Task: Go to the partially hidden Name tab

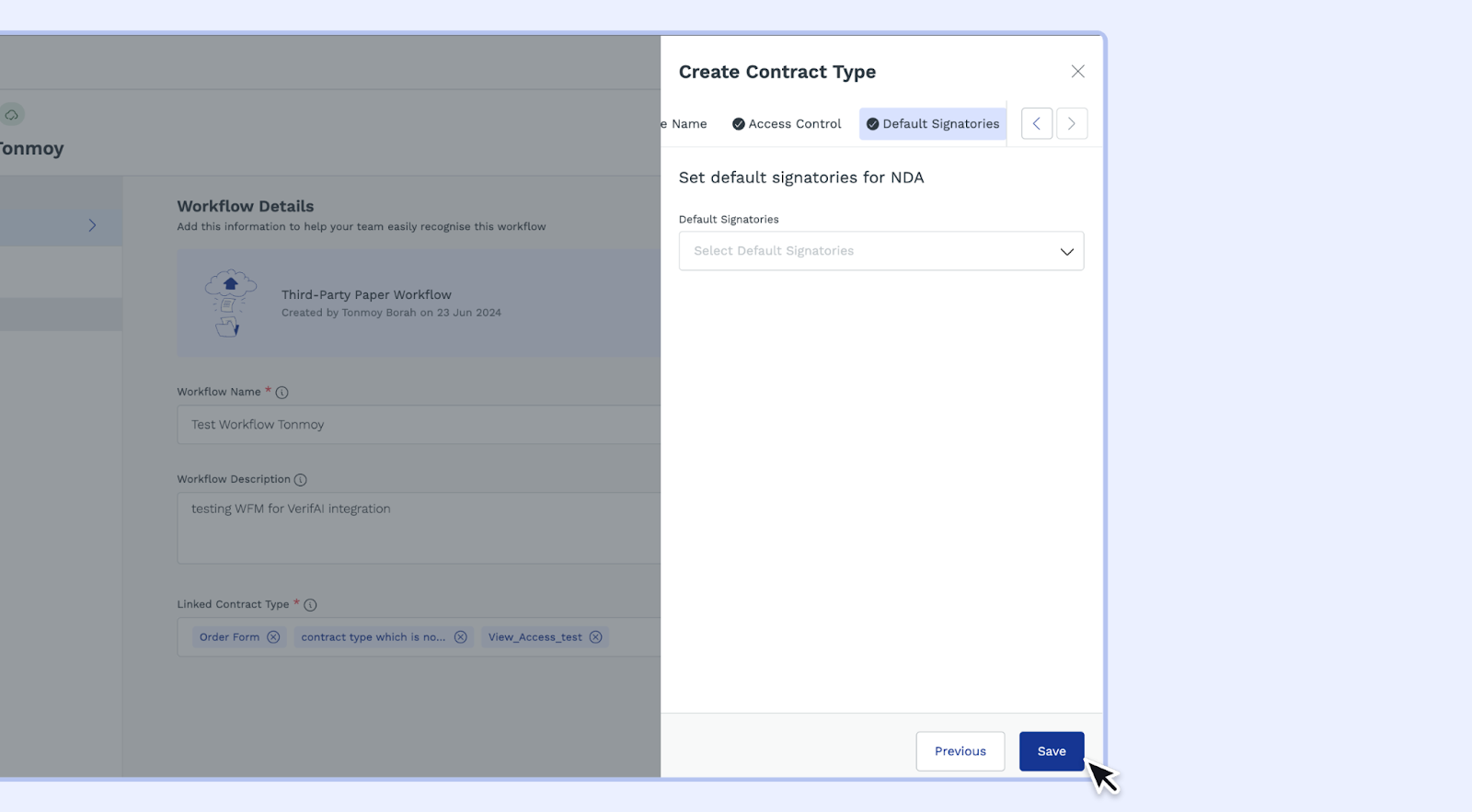Action: (685, 124)
